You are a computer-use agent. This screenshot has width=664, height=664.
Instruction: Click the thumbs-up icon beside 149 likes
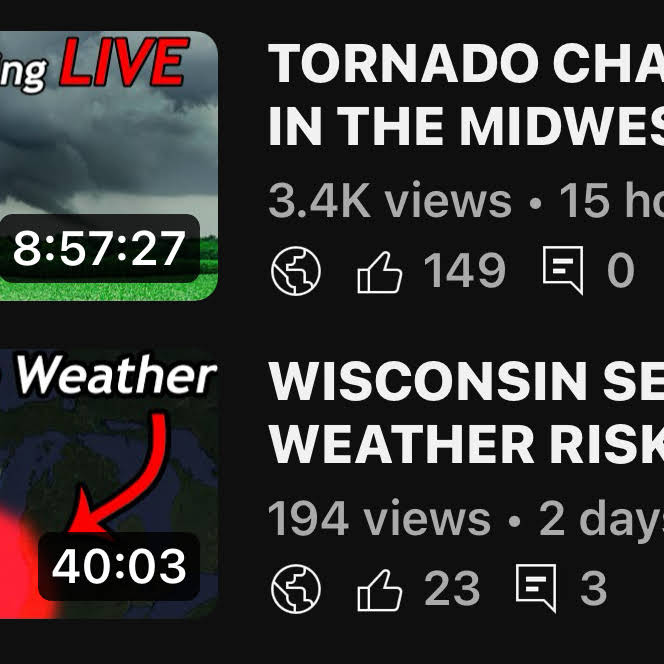tap(380, 271)
